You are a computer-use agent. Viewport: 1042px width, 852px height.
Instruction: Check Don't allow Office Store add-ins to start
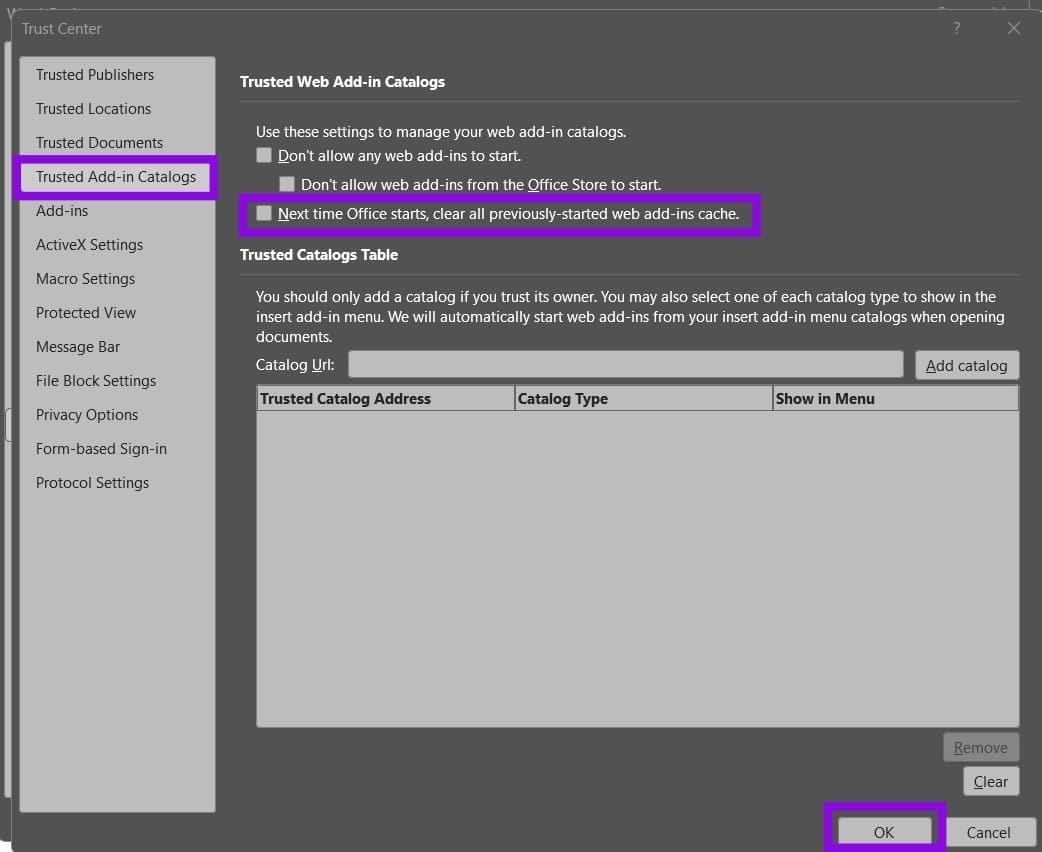point(286,184)
